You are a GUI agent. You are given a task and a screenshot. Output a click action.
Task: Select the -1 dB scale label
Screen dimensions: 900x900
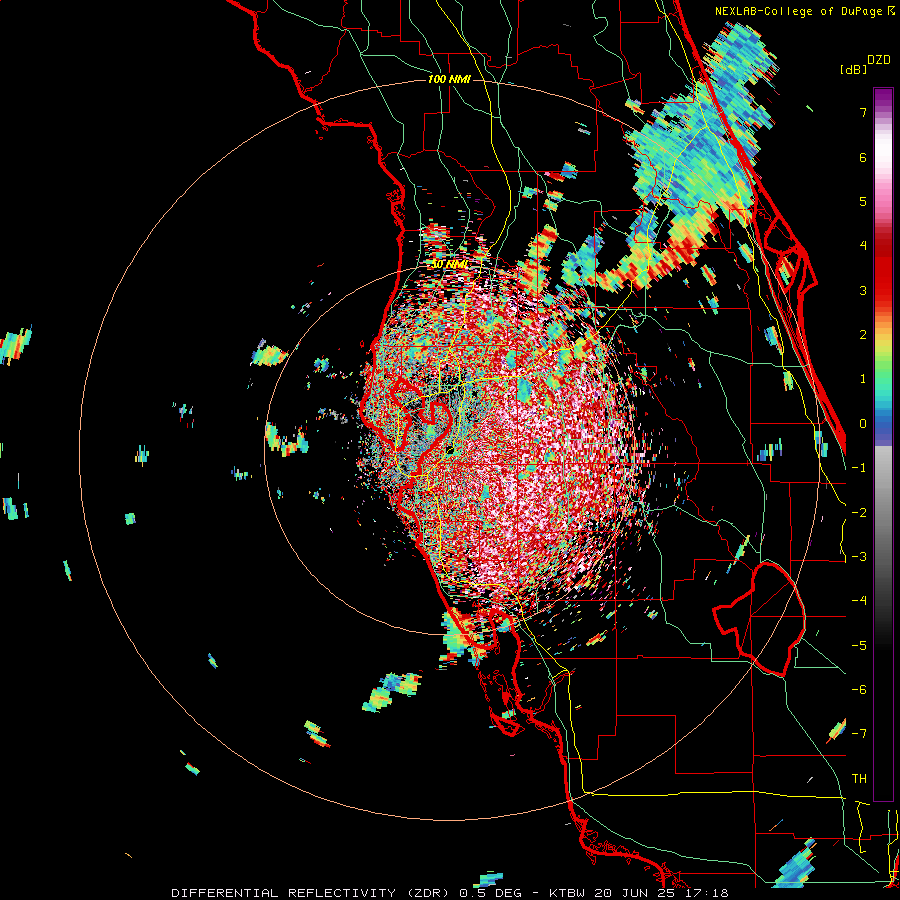point(859,468)
